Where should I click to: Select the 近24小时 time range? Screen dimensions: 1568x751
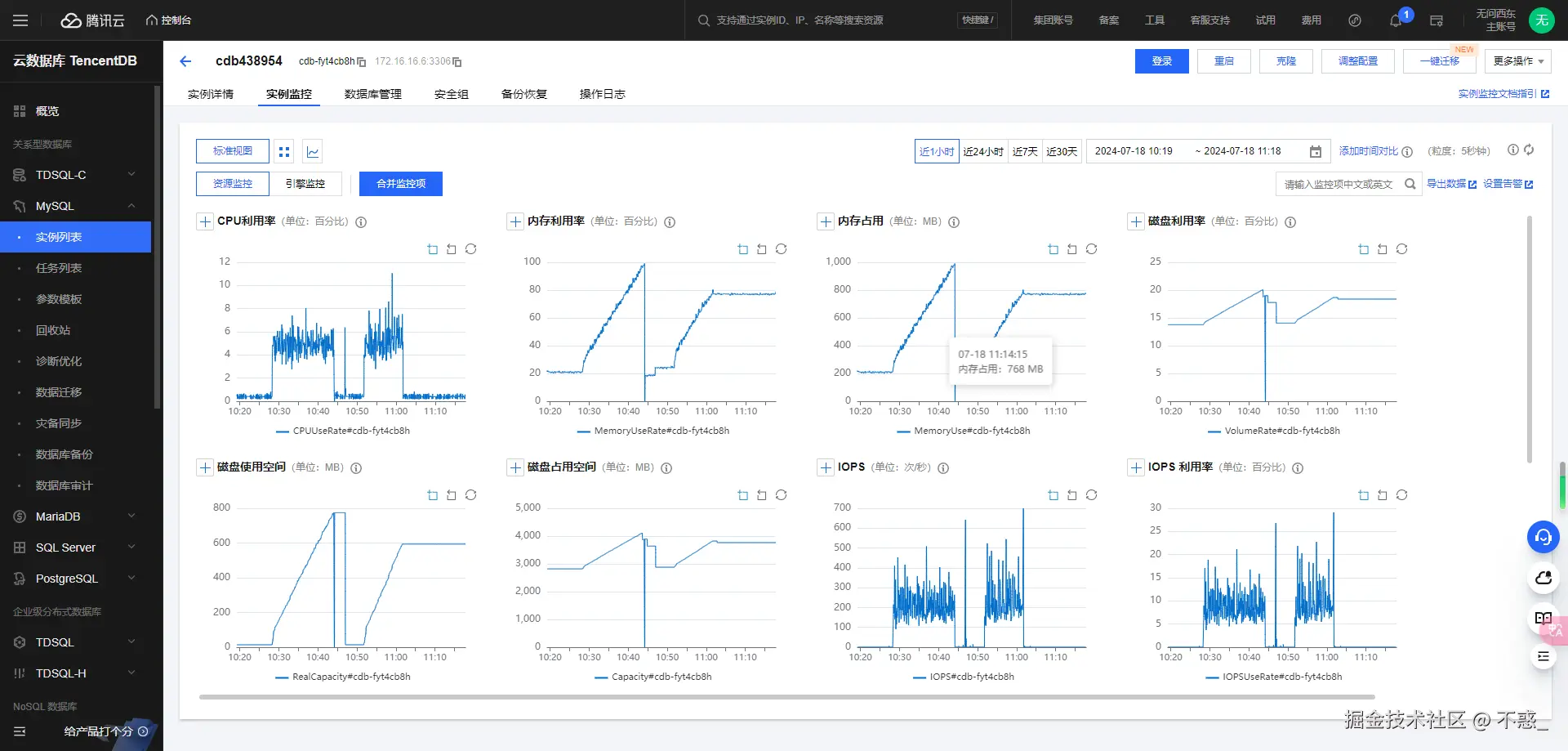pos(983,151)
